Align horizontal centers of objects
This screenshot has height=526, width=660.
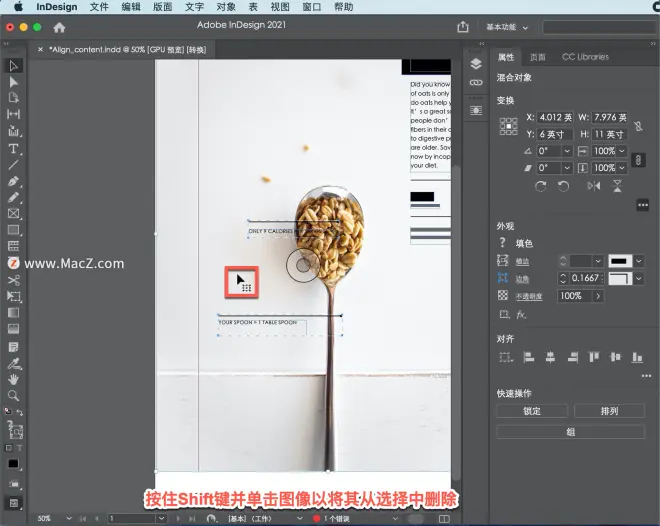click(550, 357)
